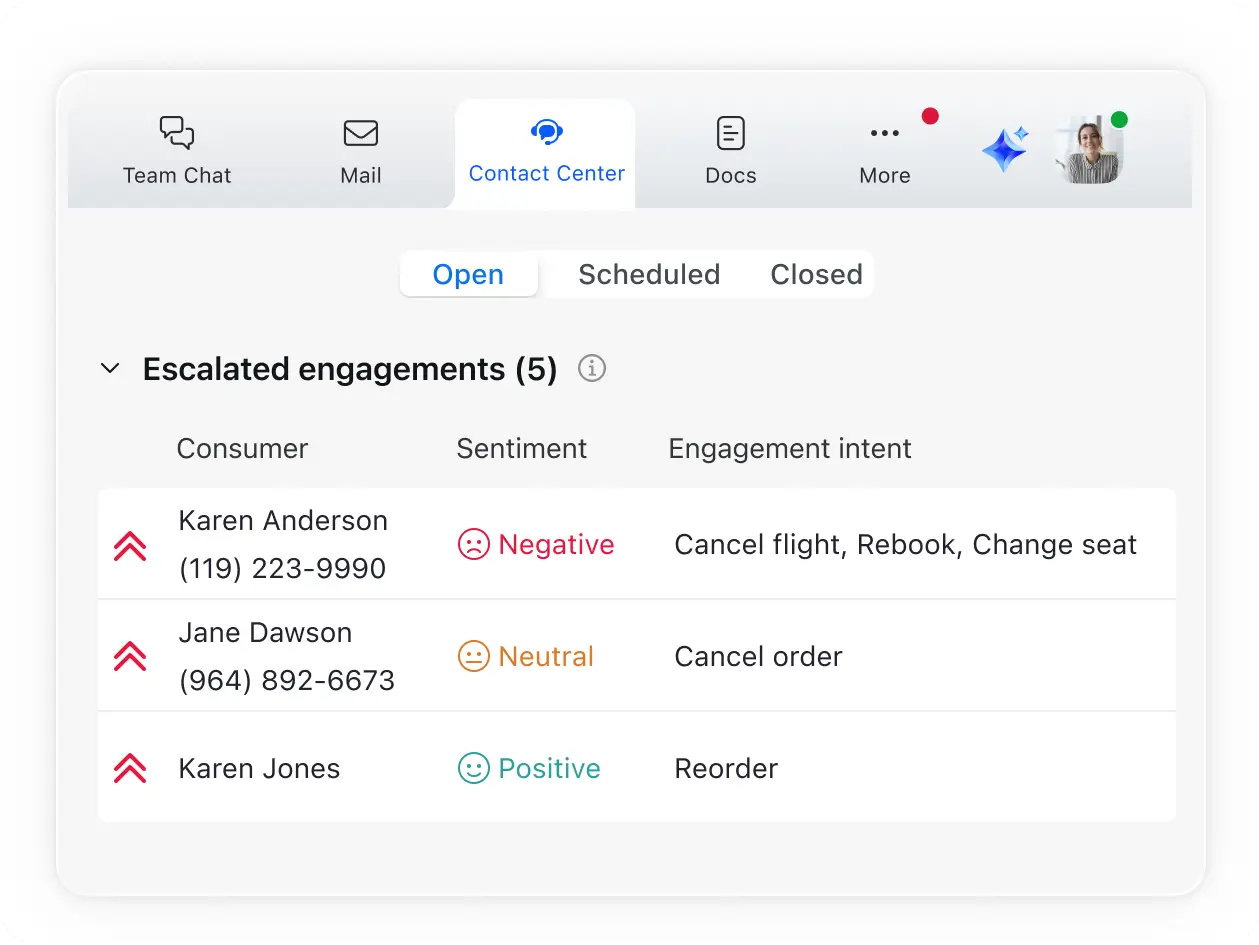Image resolution: width=1259 pixels, height=945 pixels.
Task: Click Karen Anderson's red escalation arrows icon
Action: tap(130, 545)
